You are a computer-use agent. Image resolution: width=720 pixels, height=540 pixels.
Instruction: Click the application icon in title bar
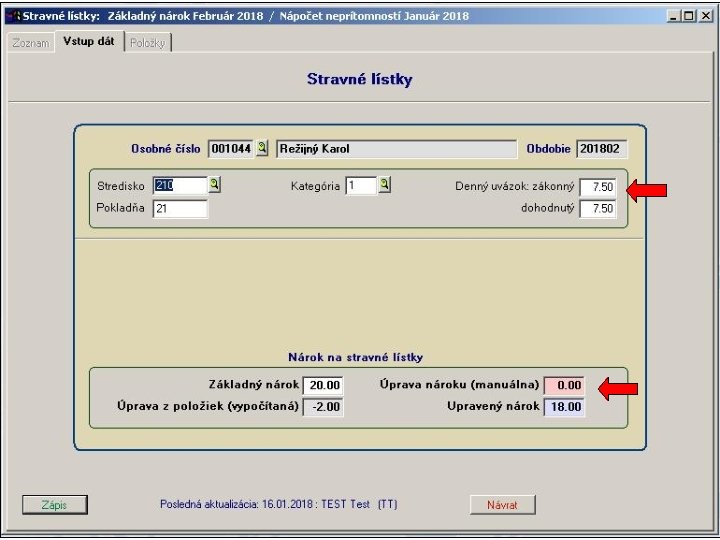[14, 16]
